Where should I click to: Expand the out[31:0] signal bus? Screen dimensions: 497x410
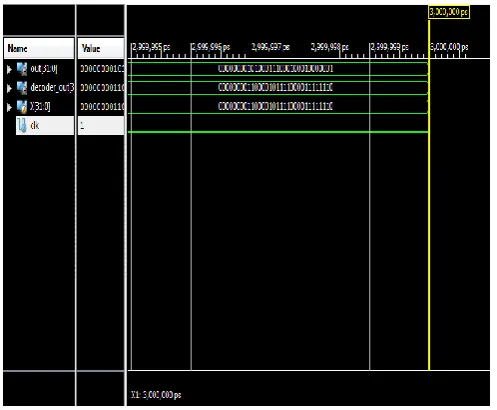(x=9, y=69)
